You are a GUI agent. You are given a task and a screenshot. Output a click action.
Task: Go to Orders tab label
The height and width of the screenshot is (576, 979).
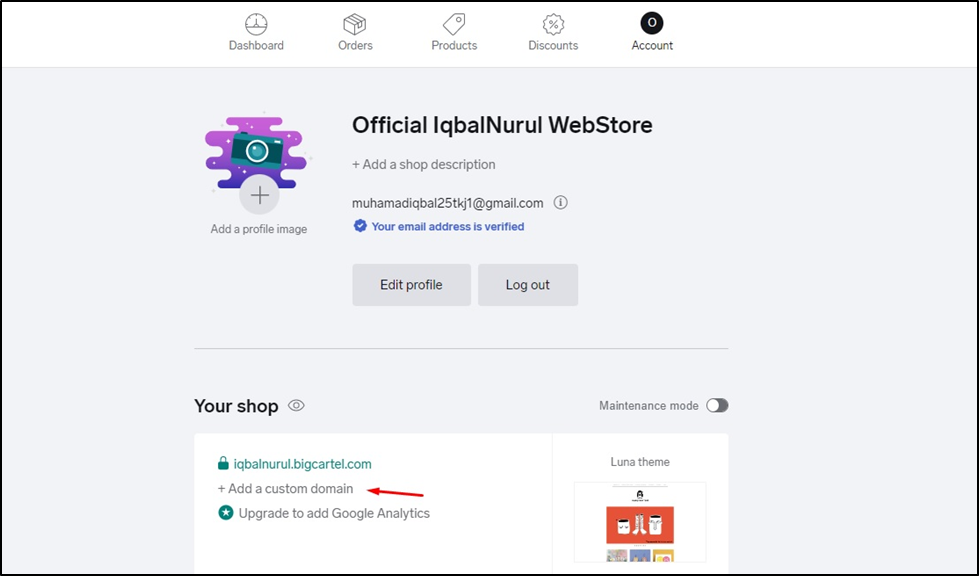click(355, 46)
